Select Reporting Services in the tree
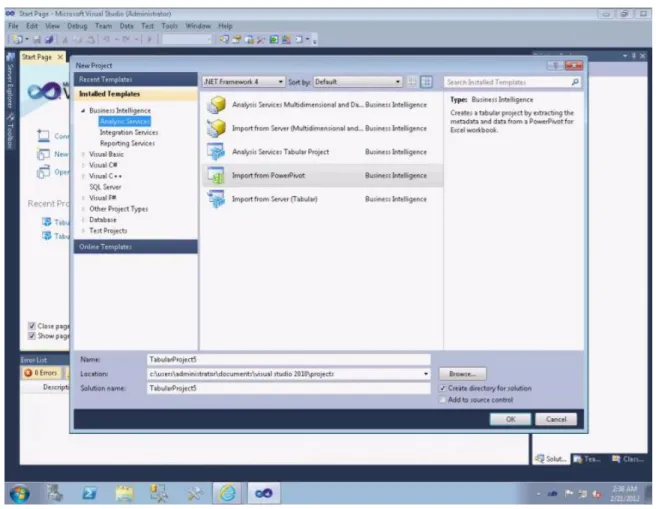The image size is (656, 509). (127, 143)
